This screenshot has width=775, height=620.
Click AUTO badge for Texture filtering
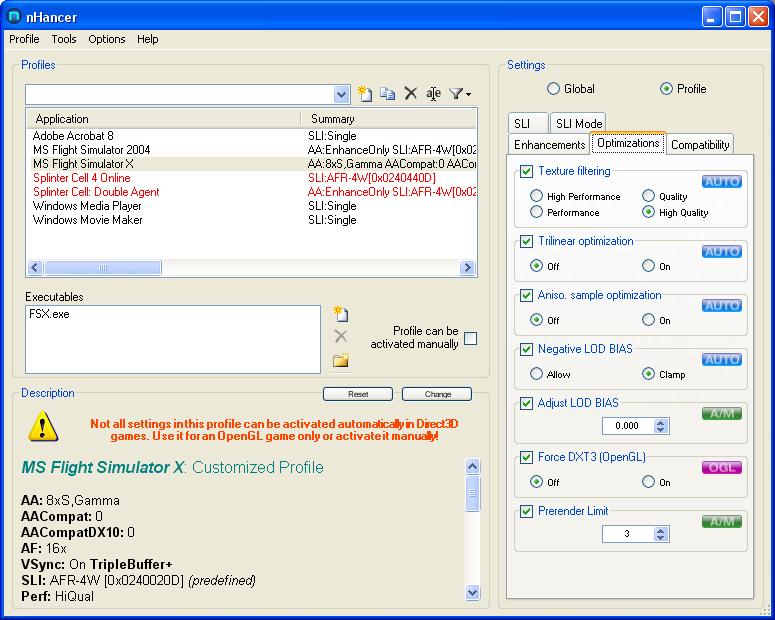coord(721,182)
